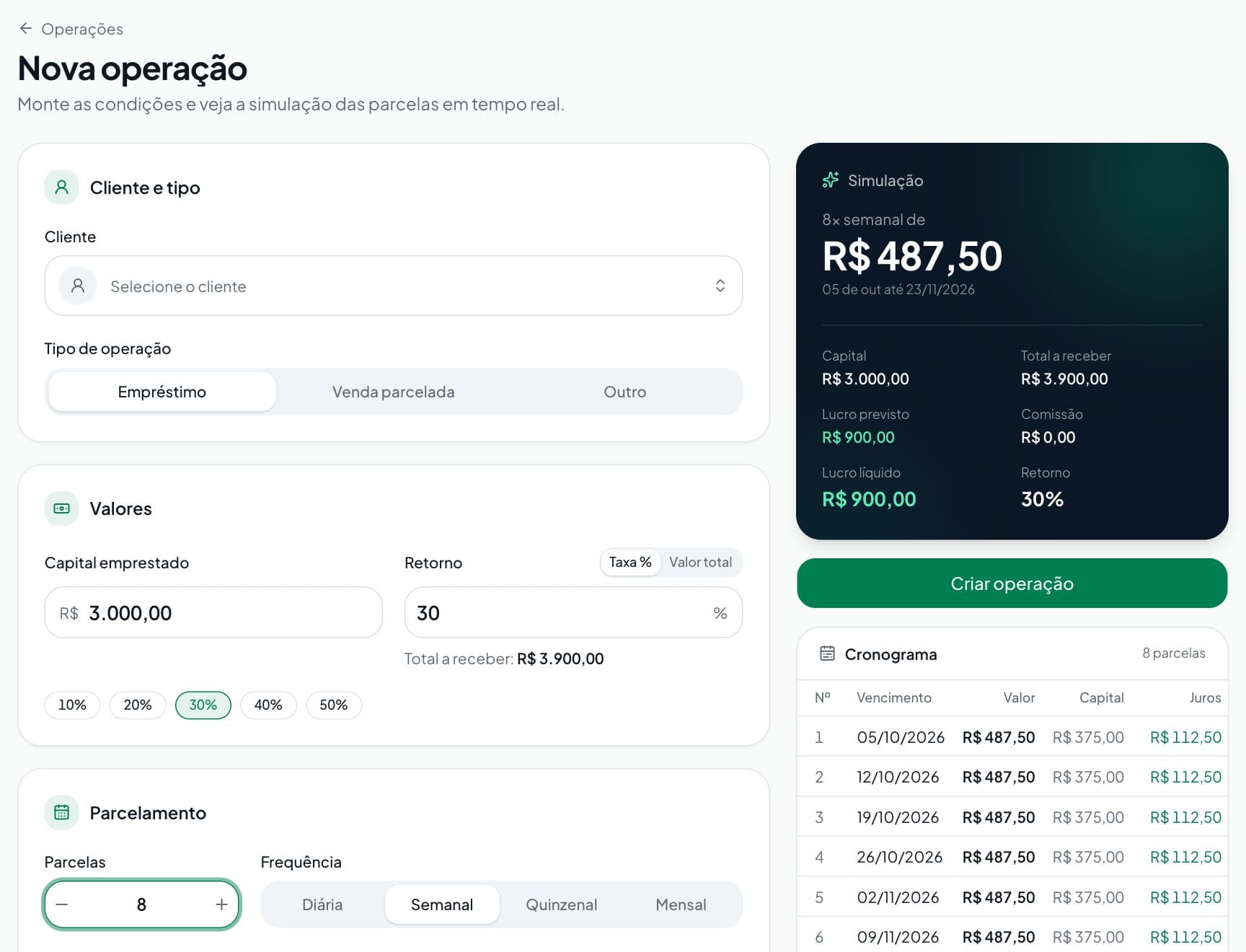Switch Retorno mode to Valor total
Viewport: 1246px width, 952px height.
tap(700, 562)
